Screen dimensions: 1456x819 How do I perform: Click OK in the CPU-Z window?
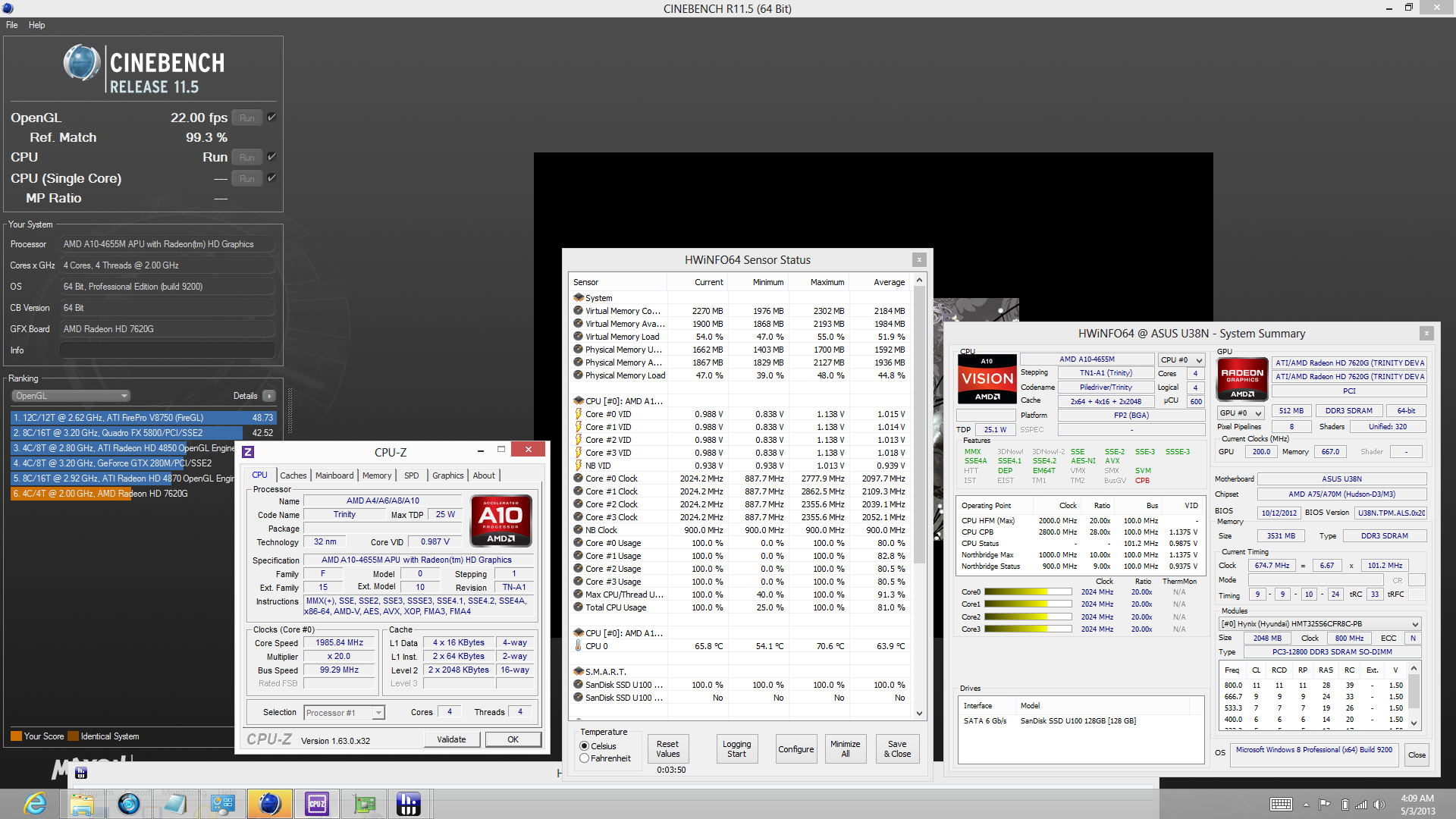pos(513,739)
